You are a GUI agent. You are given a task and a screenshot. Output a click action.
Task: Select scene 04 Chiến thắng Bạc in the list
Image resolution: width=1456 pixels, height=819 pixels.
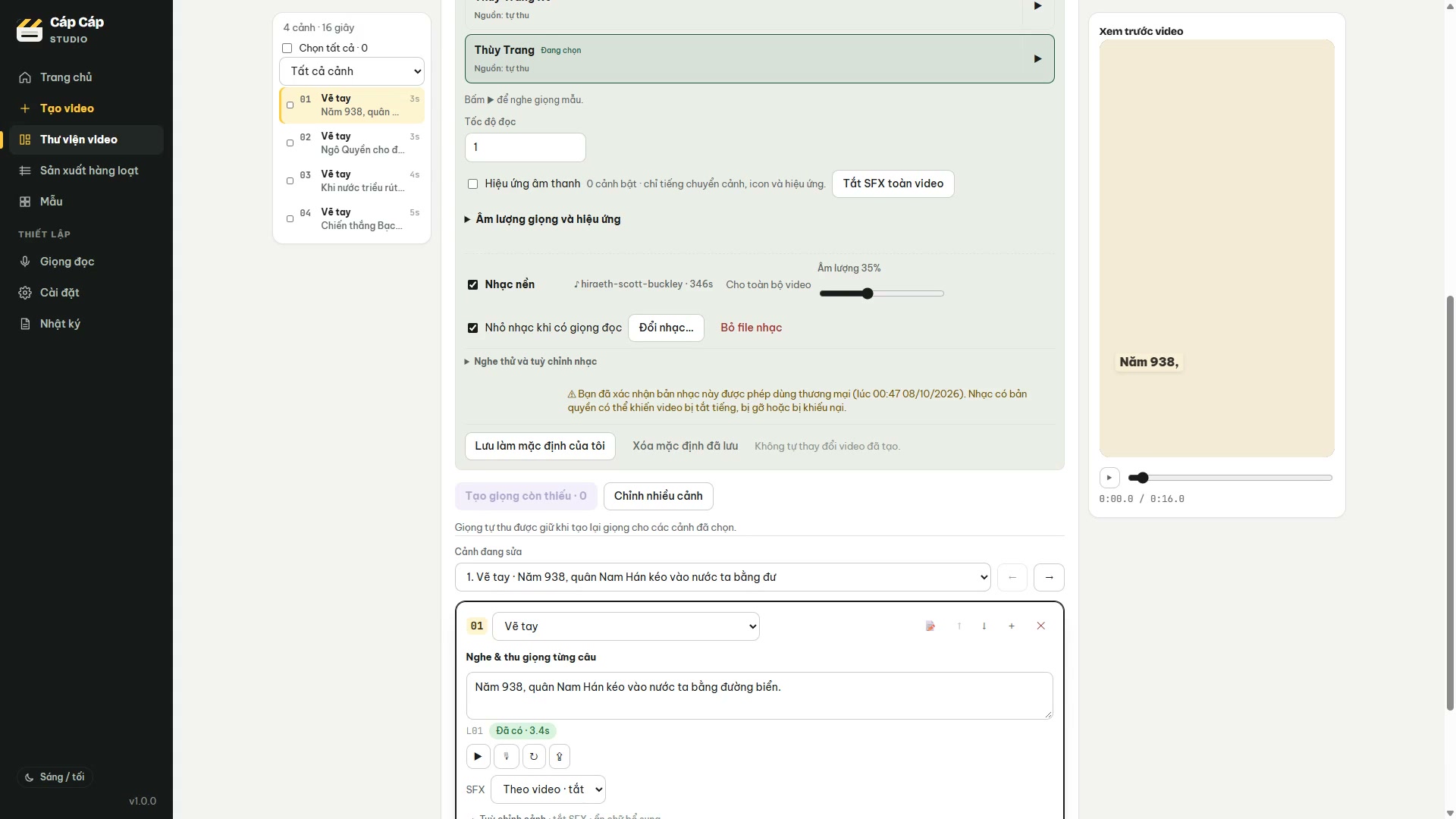pos(352,219)
